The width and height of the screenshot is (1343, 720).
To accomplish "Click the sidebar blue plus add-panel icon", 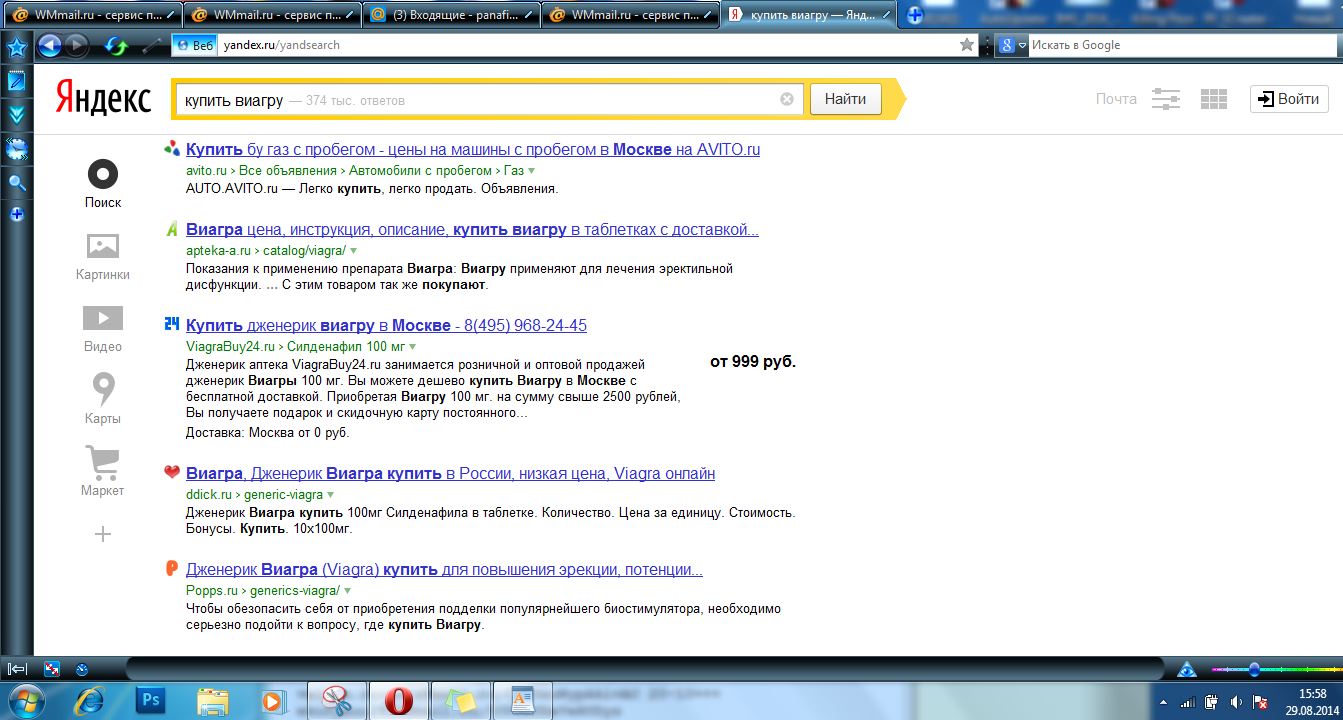I will [17, 214].
